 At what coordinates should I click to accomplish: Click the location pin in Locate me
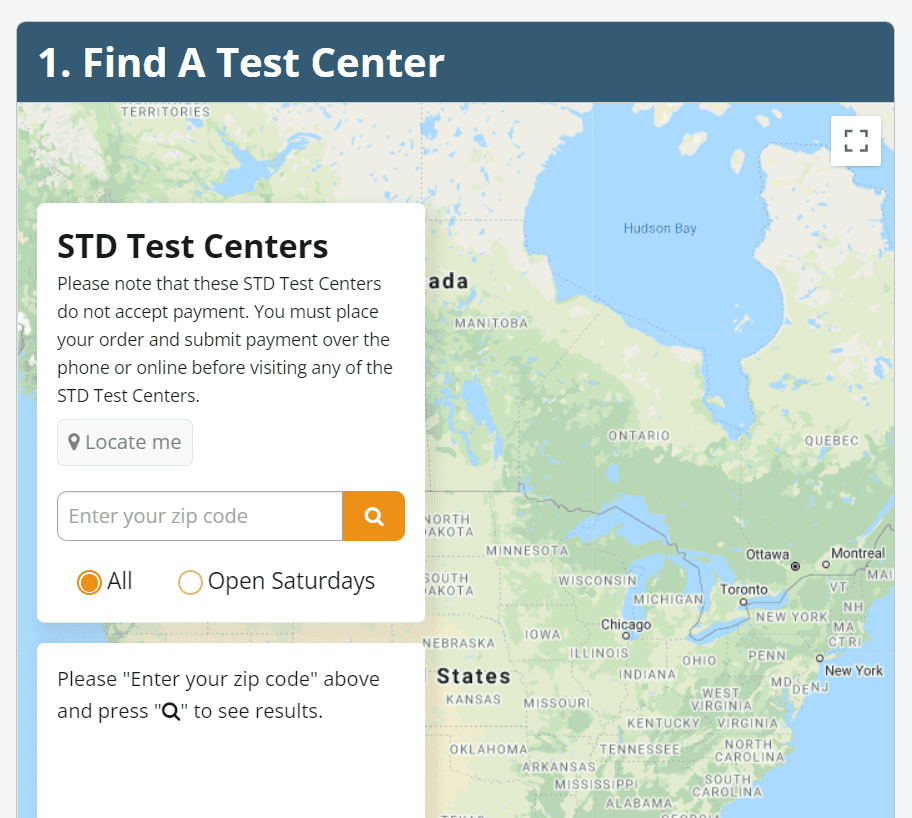click(x=74, y=442)
